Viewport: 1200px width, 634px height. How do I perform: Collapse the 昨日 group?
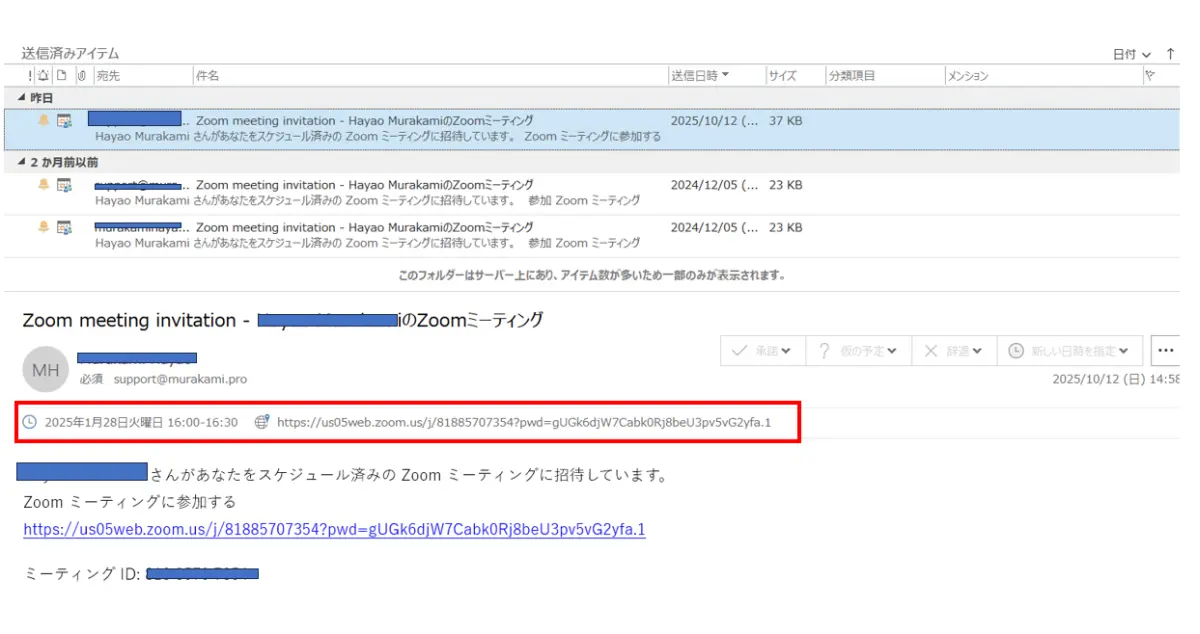(23, 98)
